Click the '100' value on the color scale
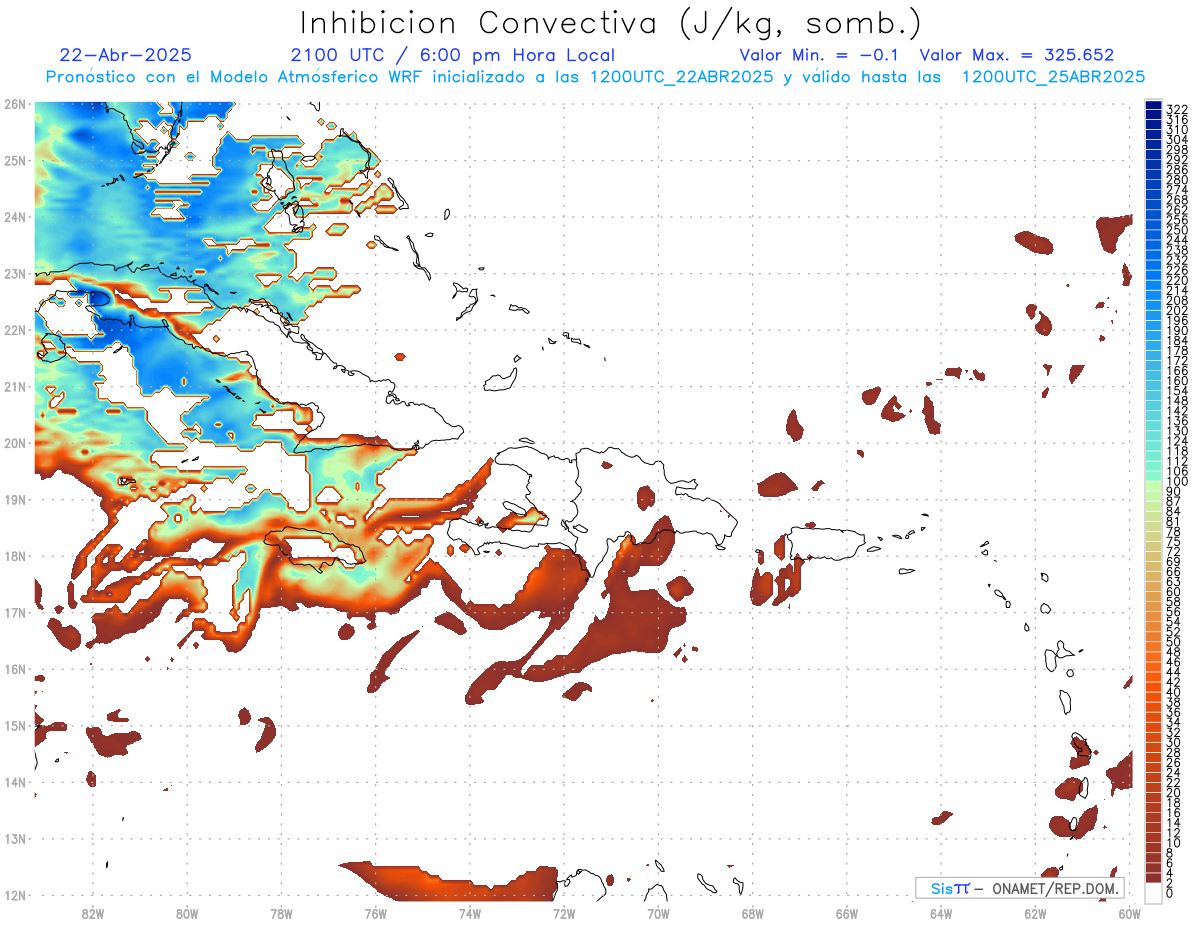This screenshot has height=927, width=1200. [x=1176, y=482]
